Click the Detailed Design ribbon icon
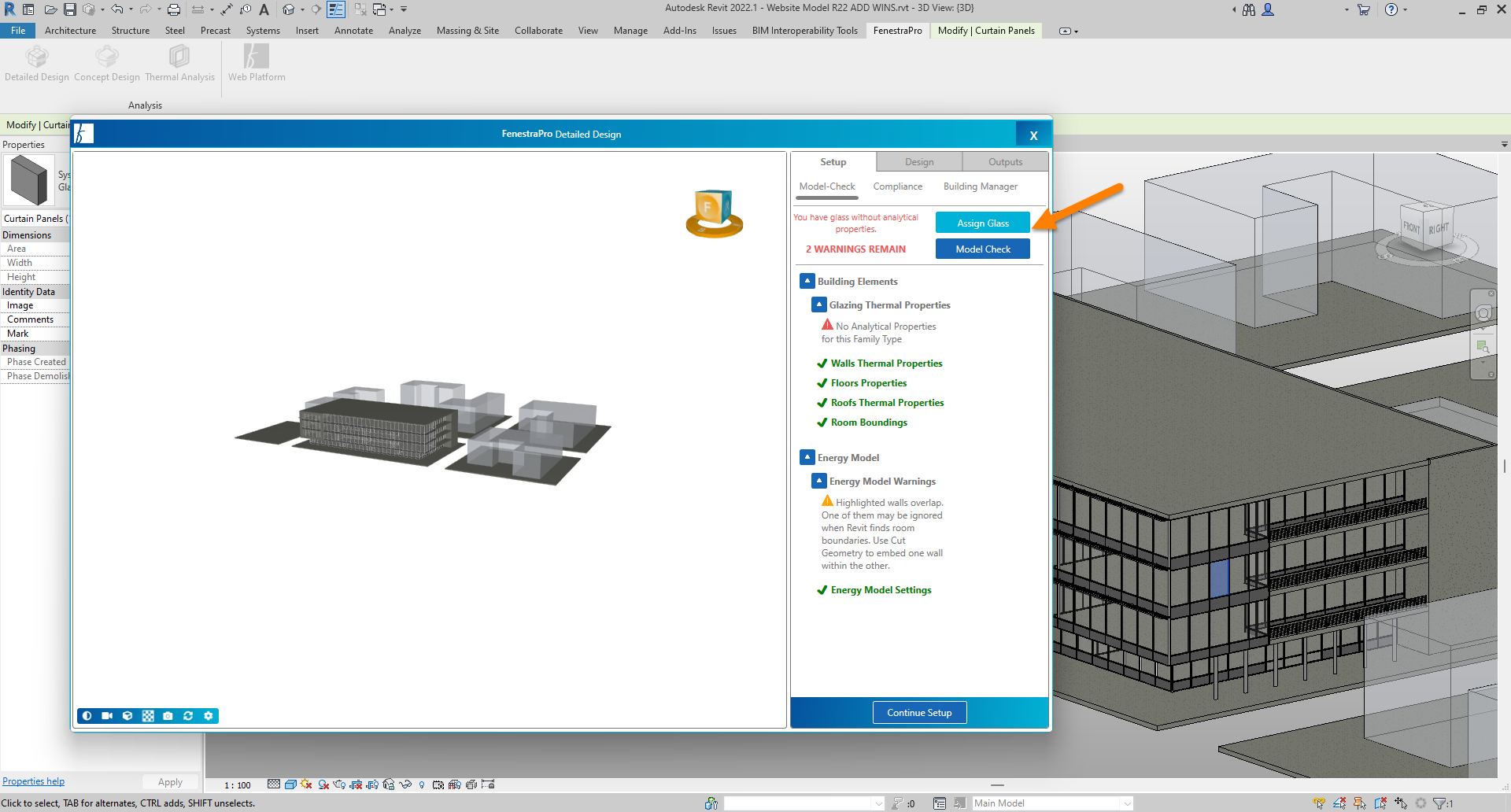This screenshot has height=812, width=1511. point(37,63)
